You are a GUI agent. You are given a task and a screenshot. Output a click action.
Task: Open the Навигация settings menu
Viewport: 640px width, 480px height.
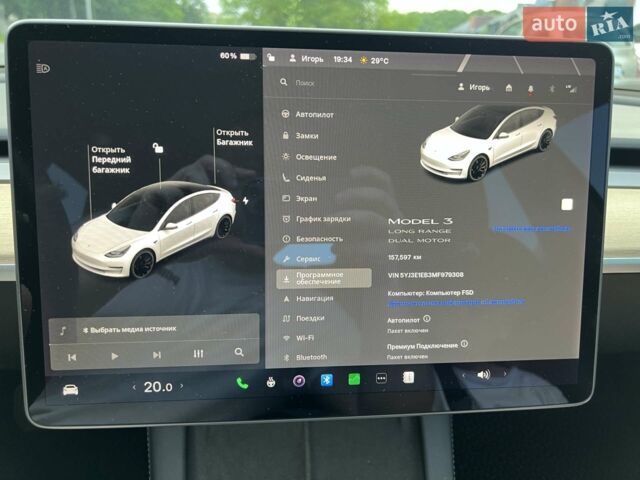pos(309,298)
